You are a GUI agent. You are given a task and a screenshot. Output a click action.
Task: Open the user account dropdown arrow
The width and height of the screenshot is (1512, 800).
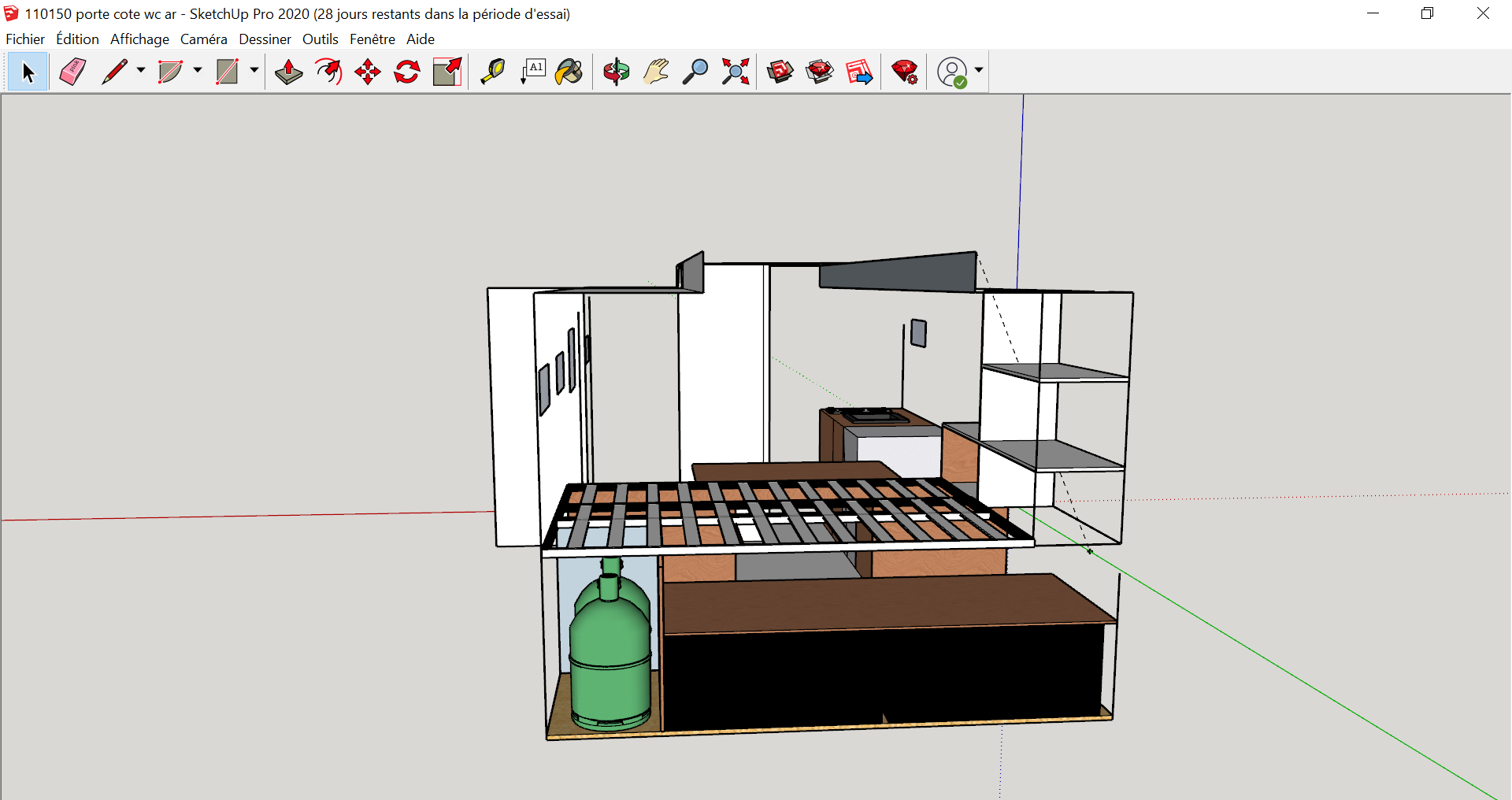click(979, 70)
